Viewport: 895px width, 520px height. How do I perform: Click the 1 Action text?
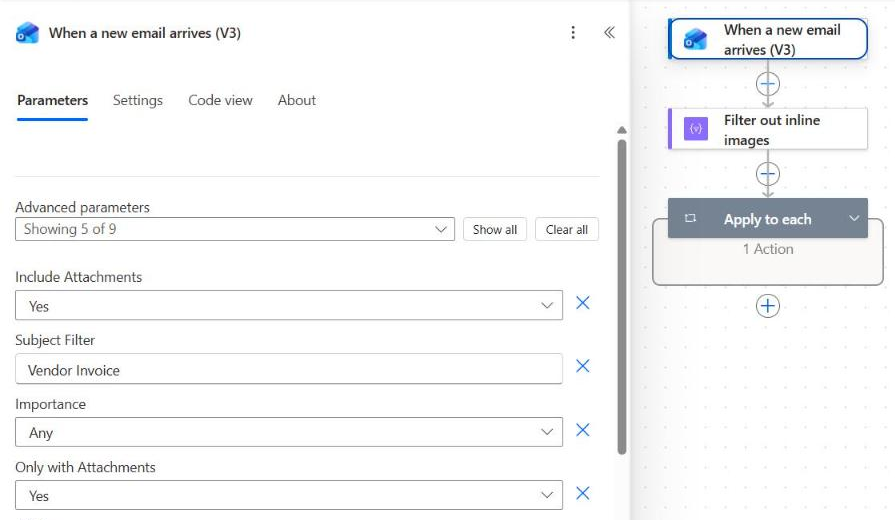pos(768,249)
